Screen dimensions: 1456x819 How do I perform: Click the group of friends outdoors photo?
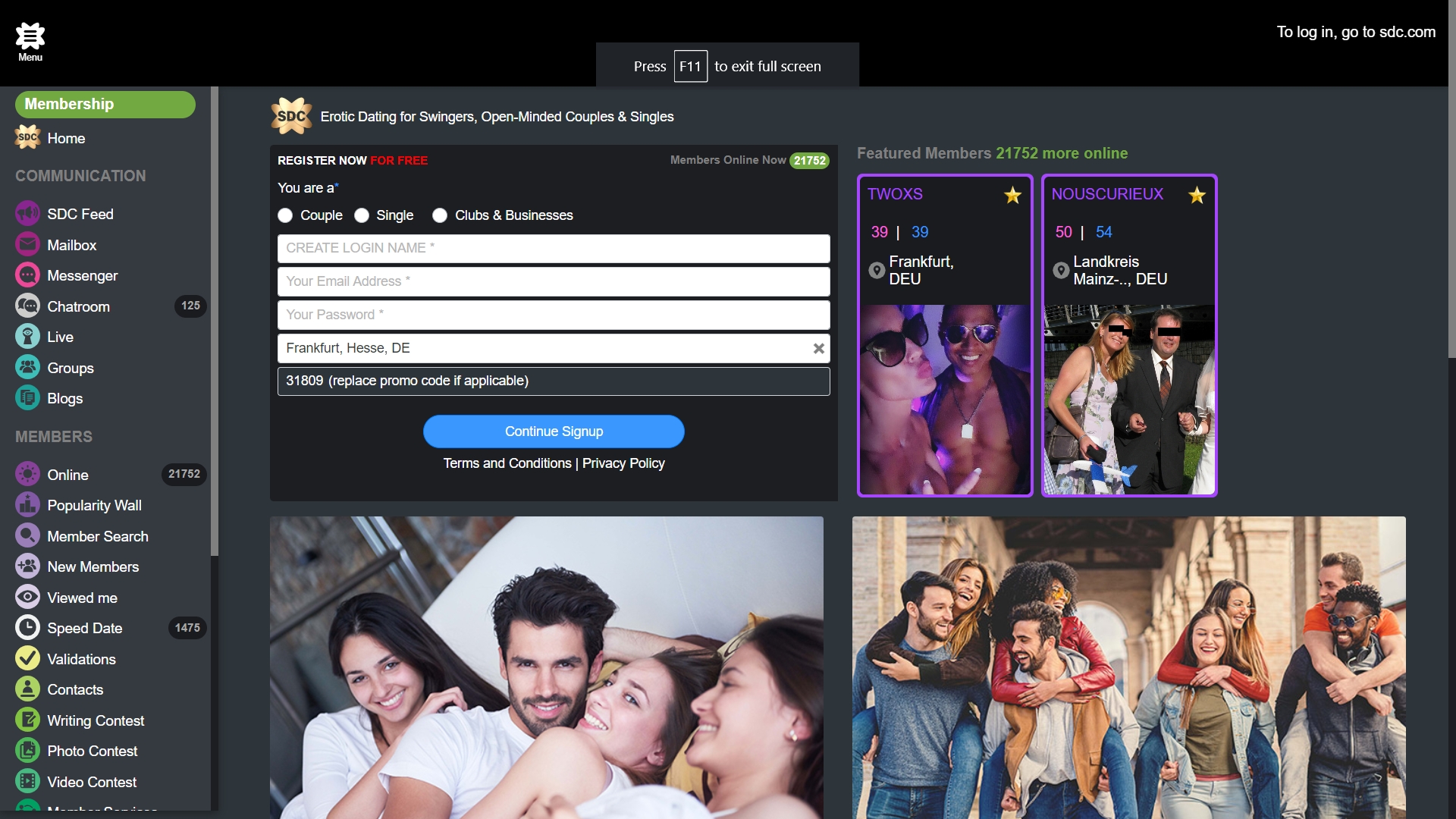click(x=1128, y=667)
